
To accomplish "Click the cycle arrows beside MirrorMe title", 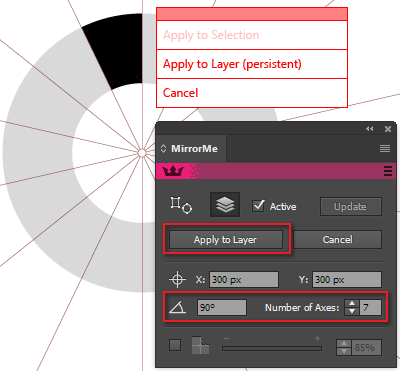I will point(163,148).
